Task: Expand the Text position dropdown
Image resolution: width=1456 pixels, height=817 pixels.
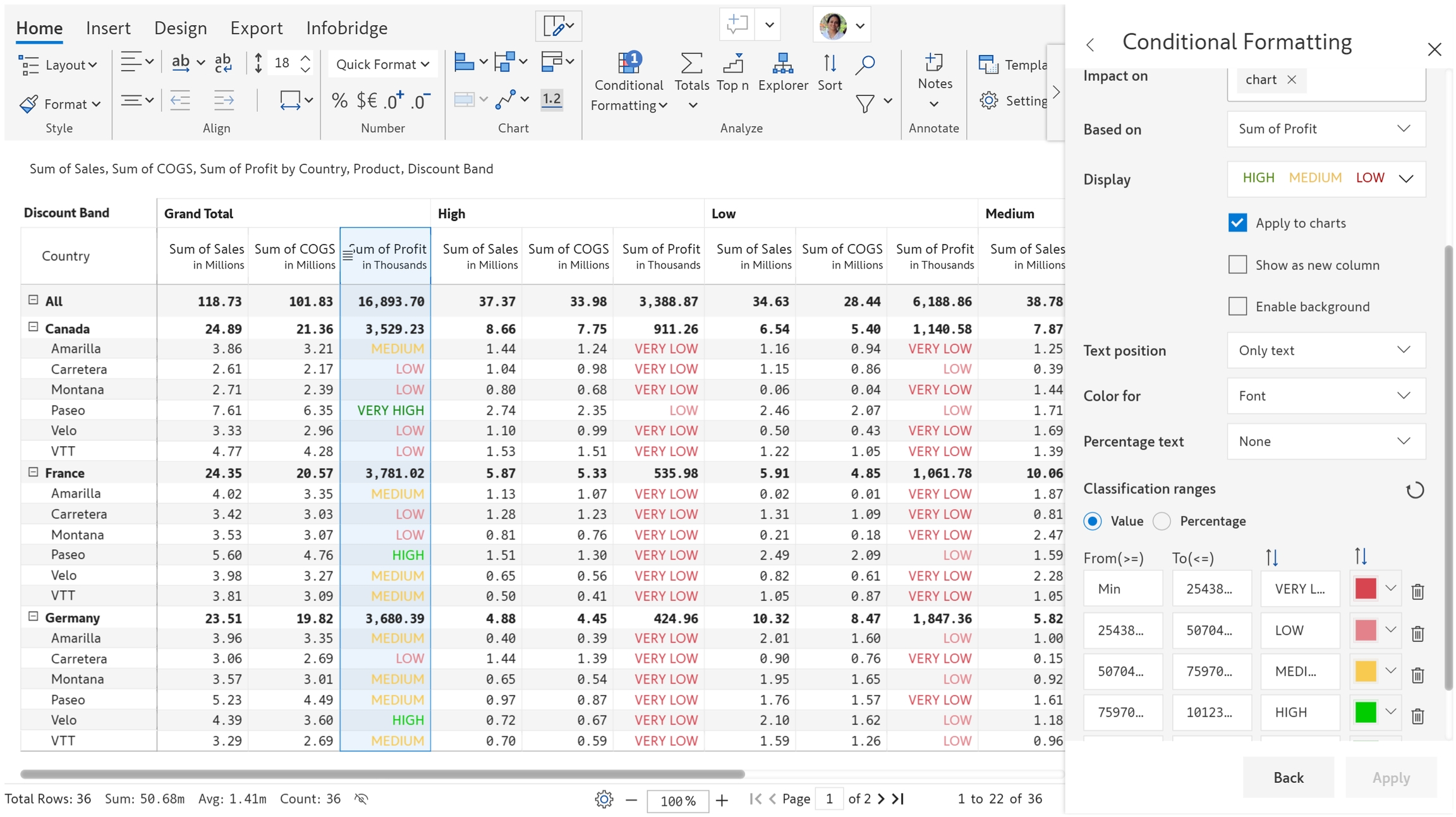Action: click(x=1326, y=350)
